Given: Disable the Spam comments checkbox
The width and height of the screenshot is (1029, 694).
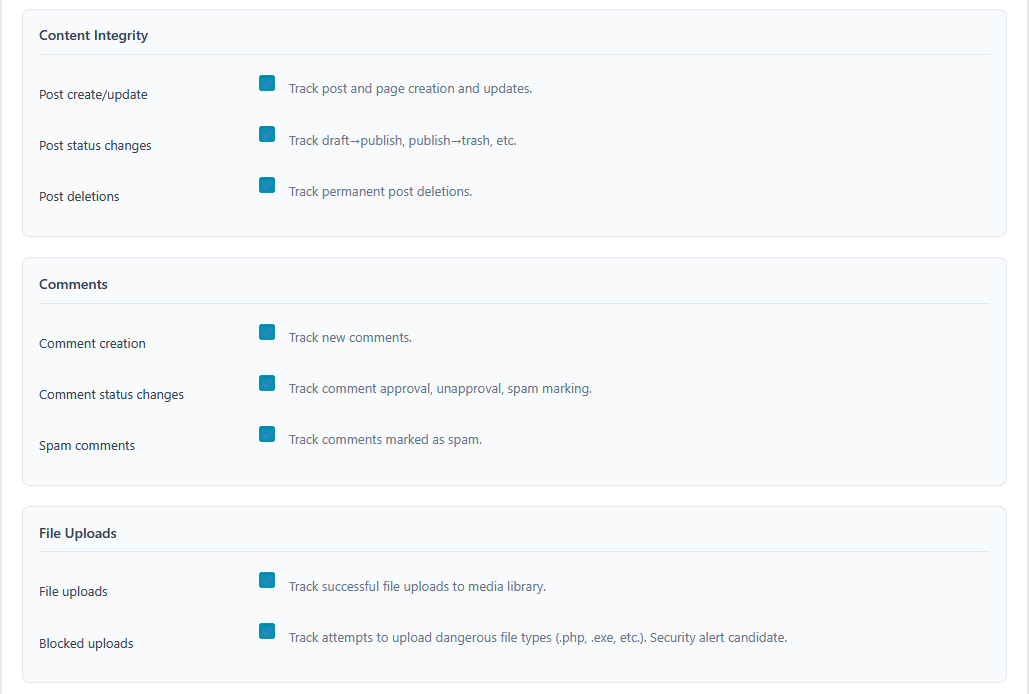Looking at the screenshot, I should pyautogui.click(x=267, y=433).
